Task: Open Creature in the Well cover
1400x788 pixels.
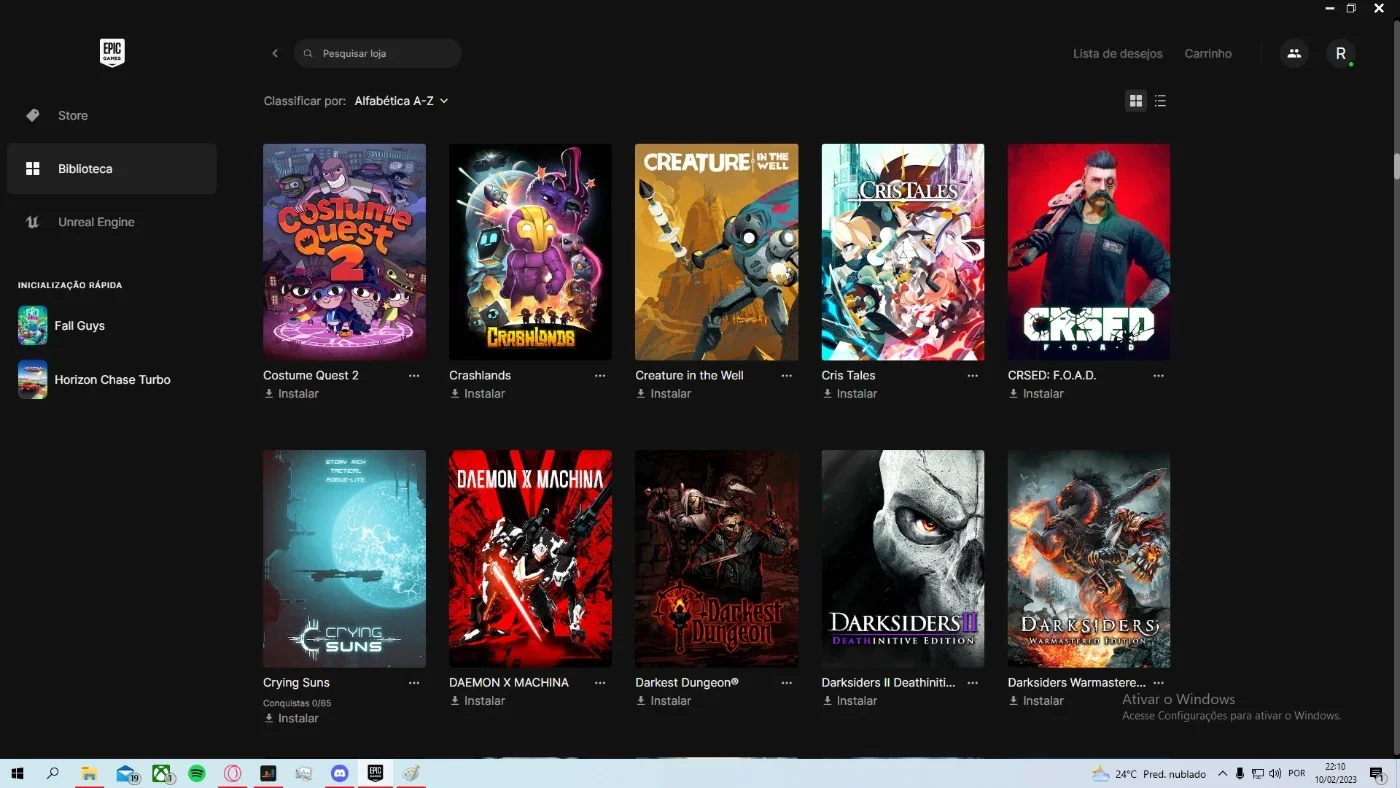Action: click(x=717, y=252)
